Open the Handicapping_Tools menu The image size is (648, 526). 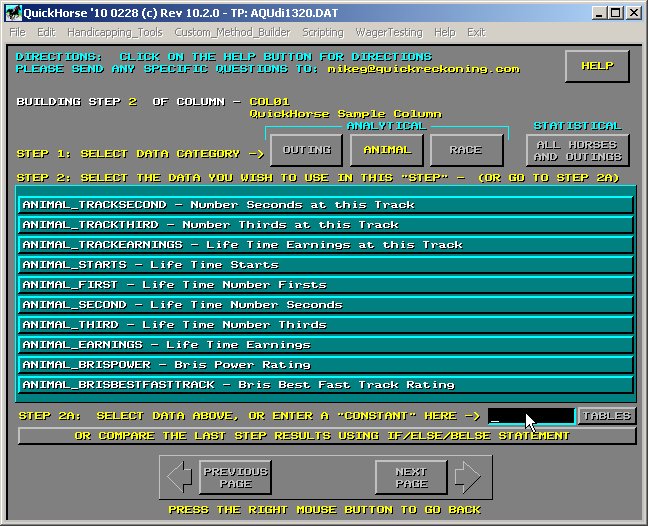click(114, 32)
